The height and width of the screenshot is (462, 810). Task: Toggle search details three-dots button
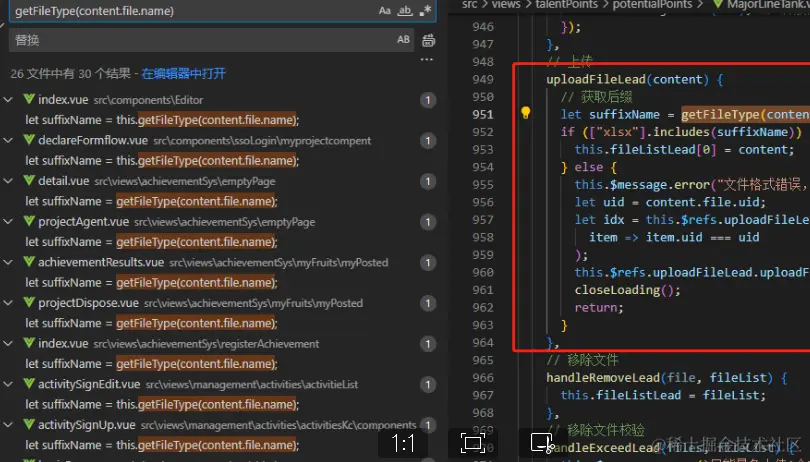(x=427, y=59)
